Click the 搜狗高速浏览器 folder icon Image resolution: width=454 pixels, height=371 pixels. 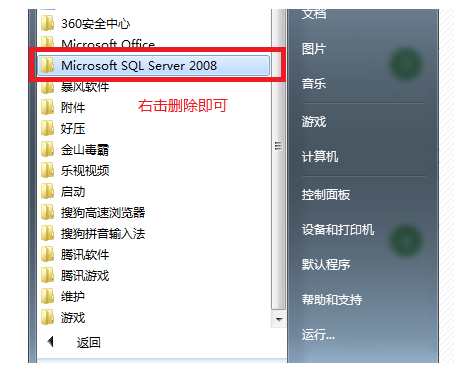click(47, 212)
